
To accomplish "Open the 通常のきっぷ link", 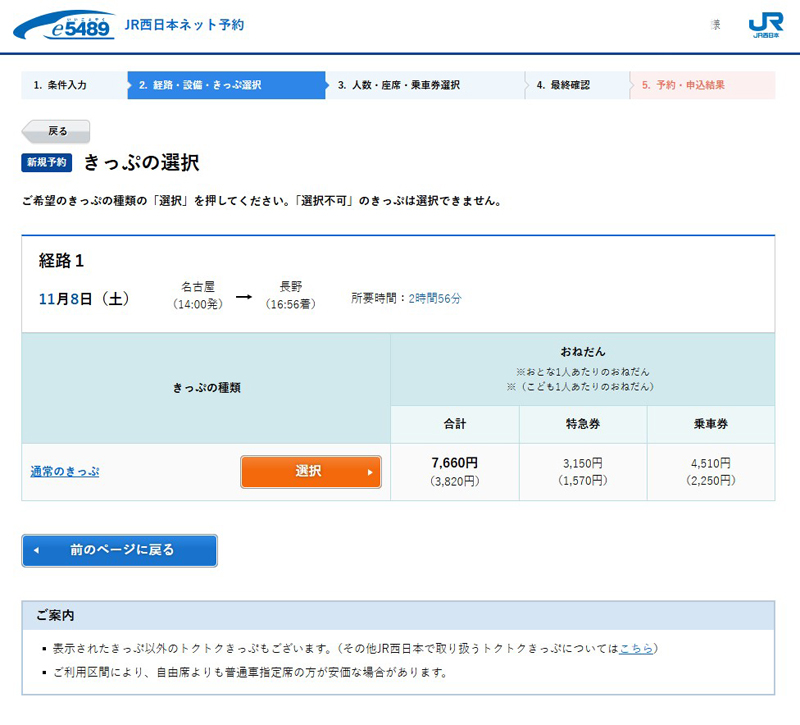I will (x=65, y=472).
